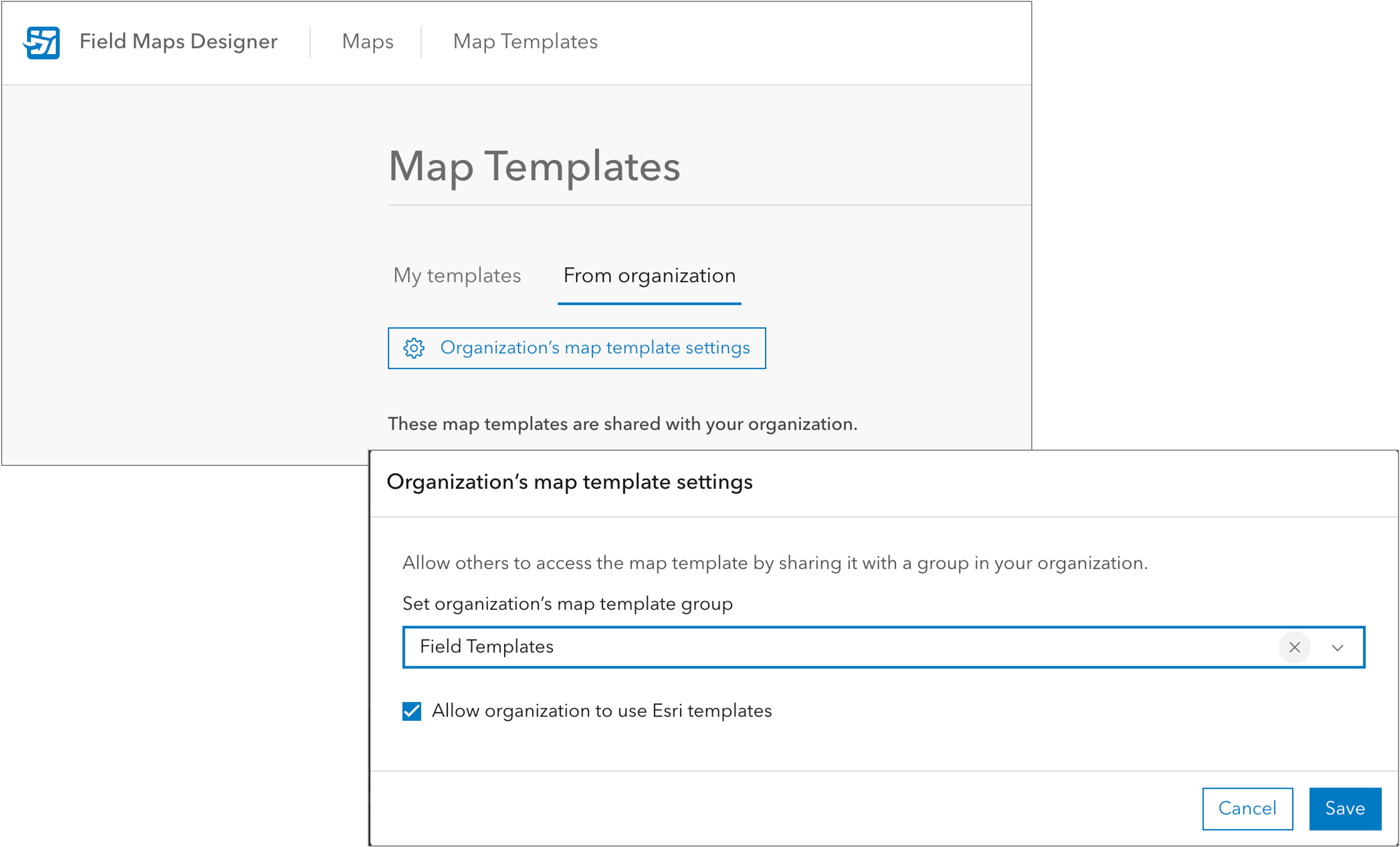The height and width of the screenshot is (847, 1400).
Task: Navigate home via the Field Maps Designer title
Action: (178, 41)
